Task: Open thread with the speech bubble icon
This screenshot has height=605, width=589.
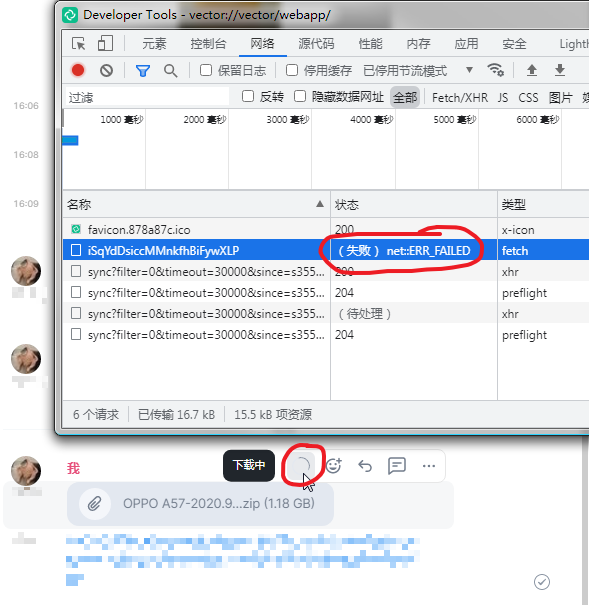Action: [x=397, y=466]
